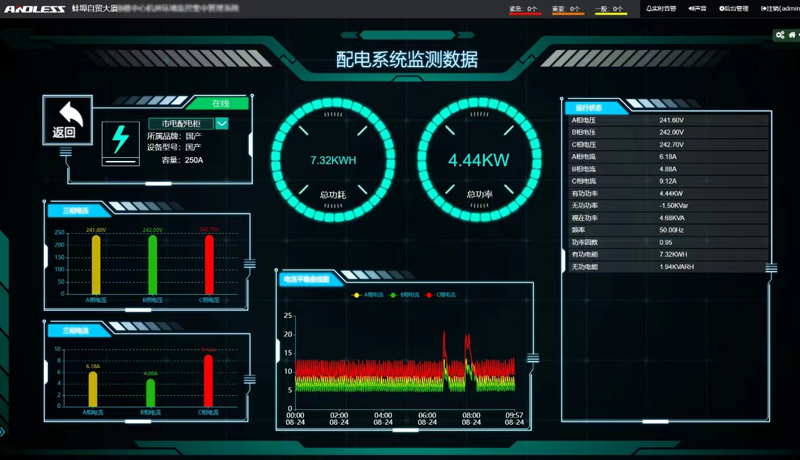Click 注销 logout for admin
The image size is (800, 460).
(780, 9)
